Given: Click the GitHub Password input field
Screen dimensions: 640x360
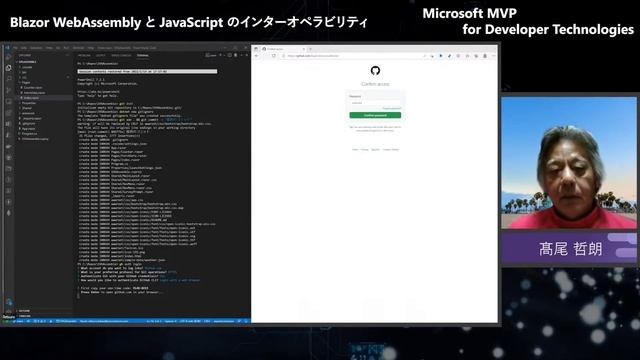Looking at the screenshot, I should (375, 103).
